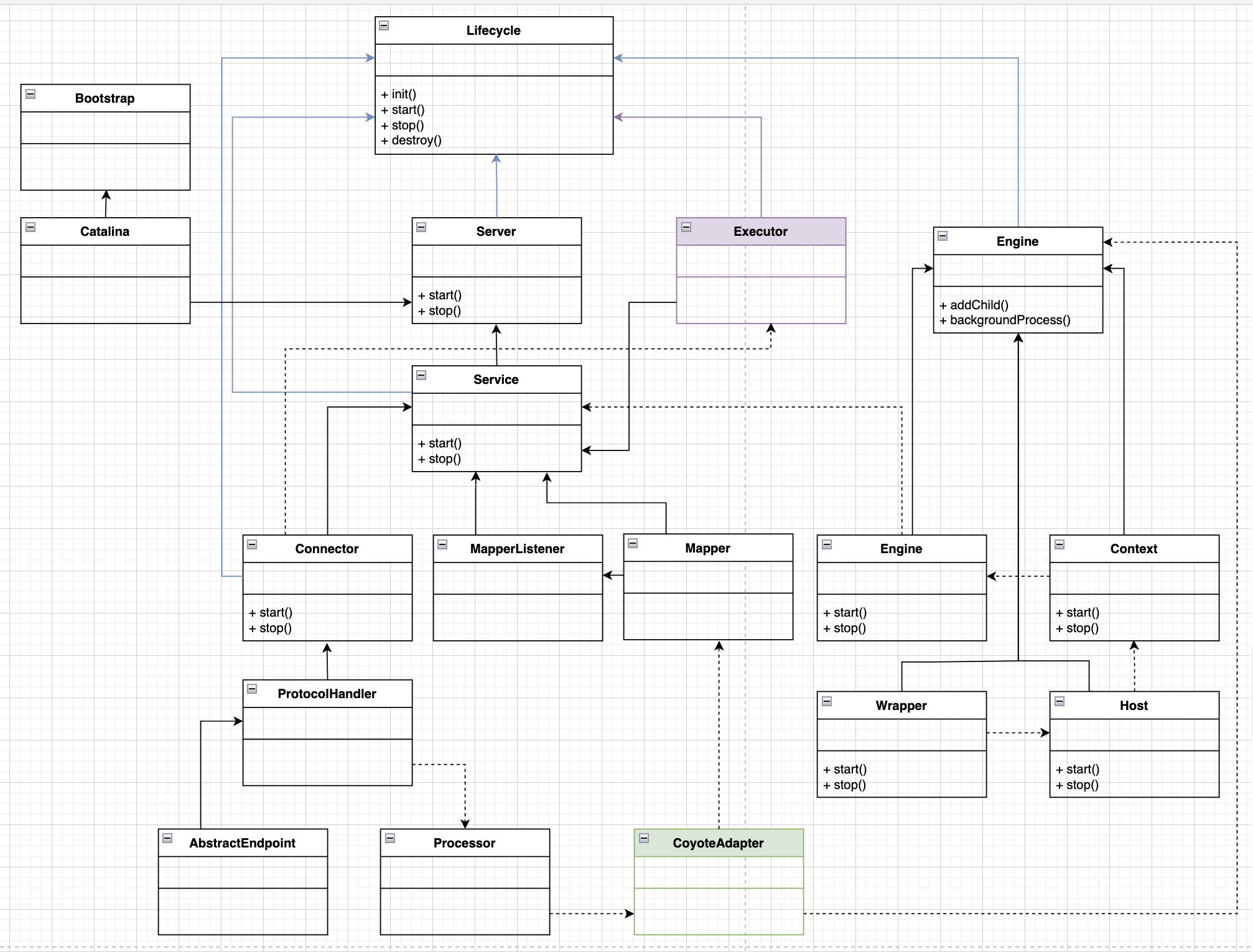Toggle collapse on Connector class
The image size is (1253, 952).
(x=252, y=544)
